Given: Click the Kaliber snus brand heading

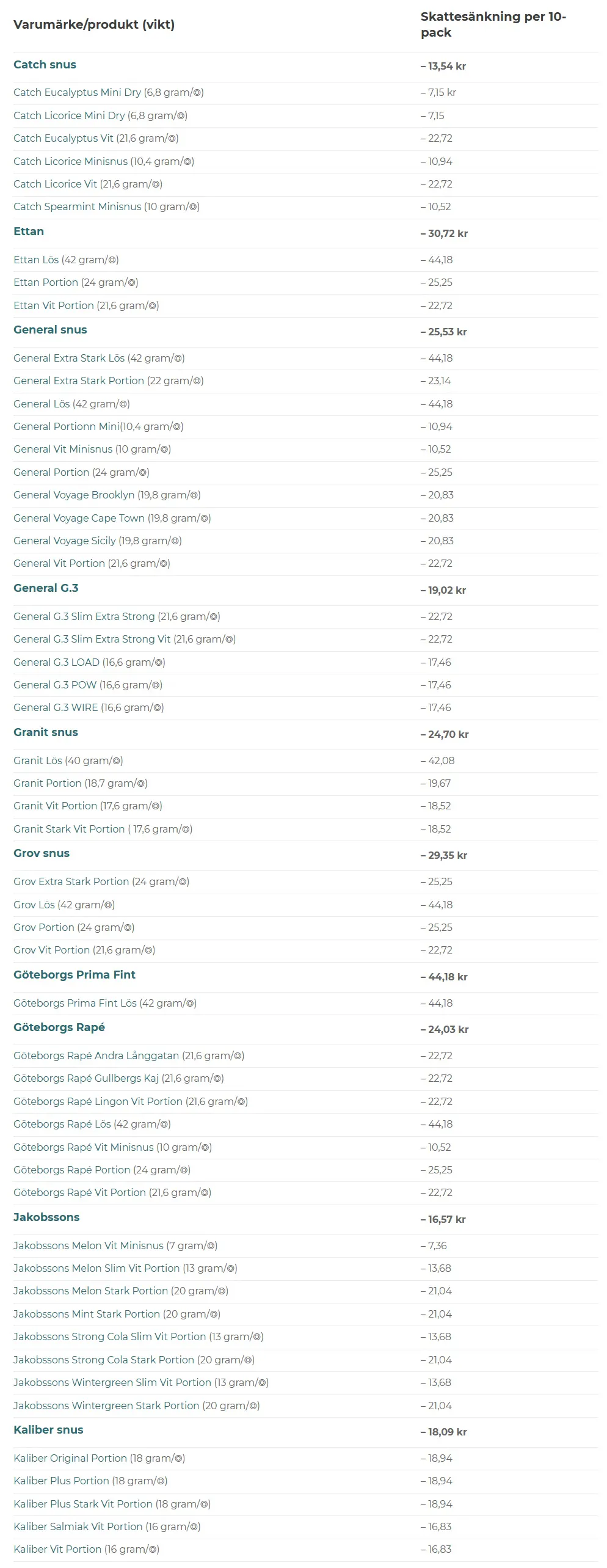Looking at the screenshot, I should point(48,1430).
